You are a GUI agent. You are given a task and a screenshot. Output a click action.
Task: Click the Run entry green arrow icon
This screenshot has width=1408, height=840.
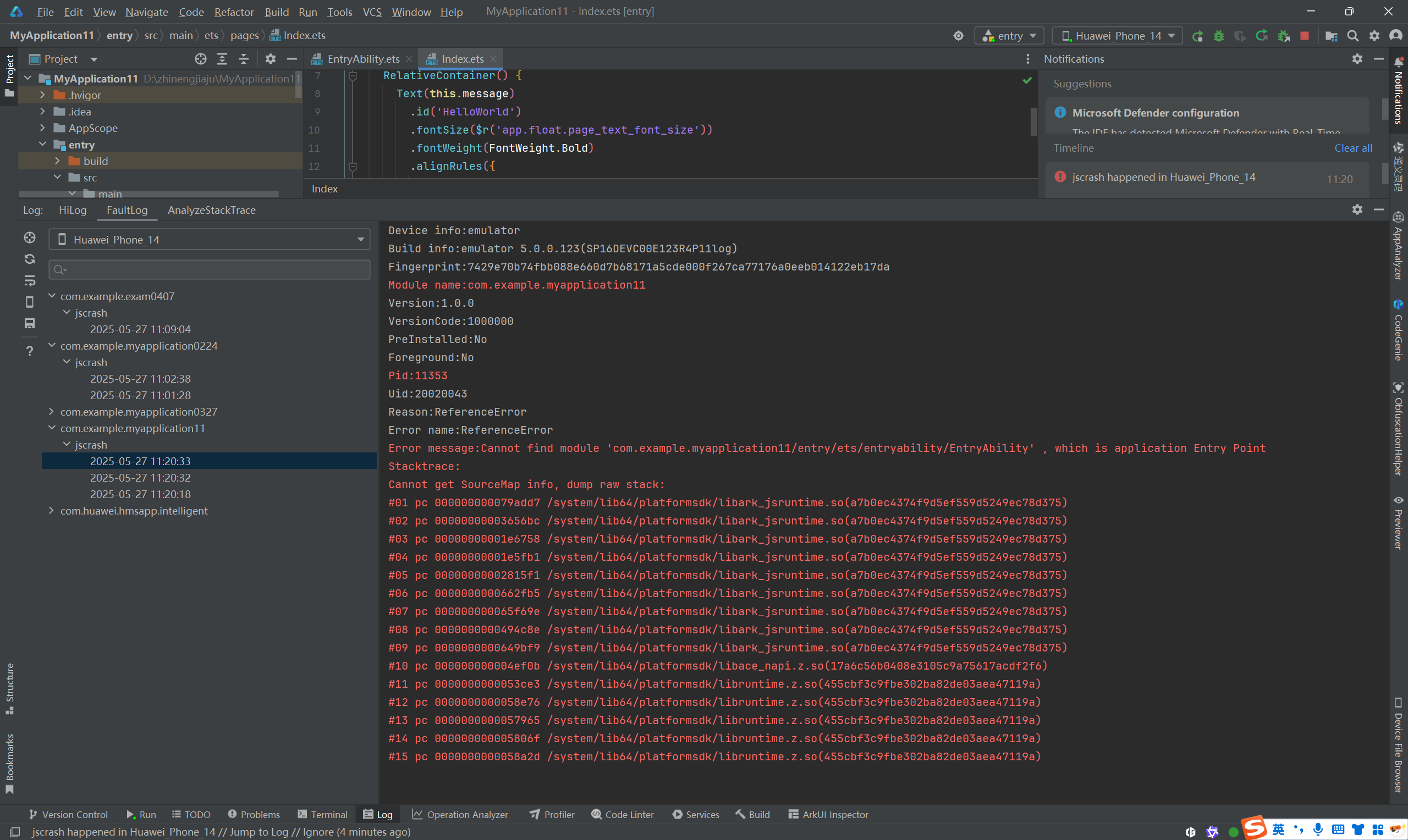click(1197, 36)
